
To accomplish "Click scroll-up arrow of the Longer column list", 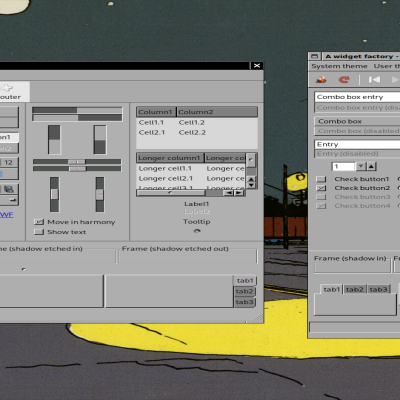I will click(252, 179).
